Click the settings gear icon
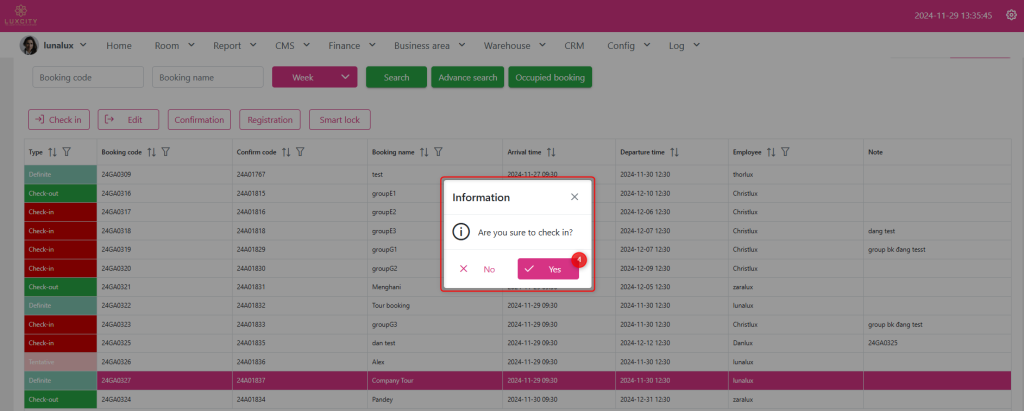The image size is (1024, 411). coord(1010,15)
